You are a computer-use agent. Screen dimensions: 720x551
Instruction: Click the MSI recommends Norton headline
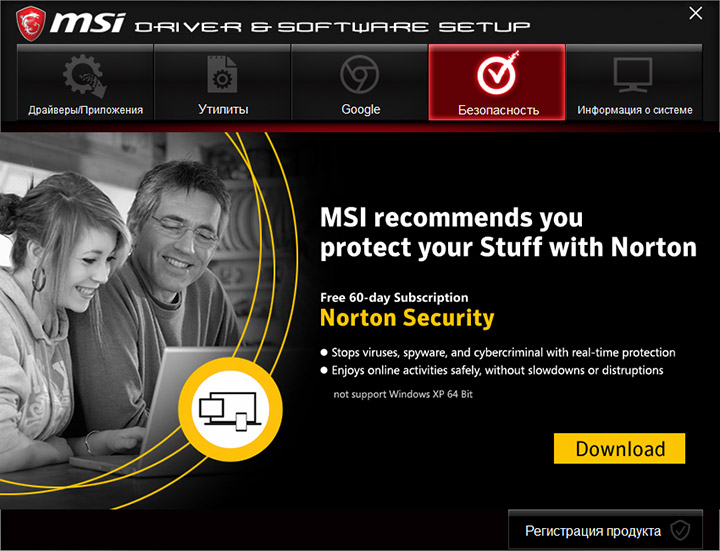pyautogui.click(x=508, y=232)
